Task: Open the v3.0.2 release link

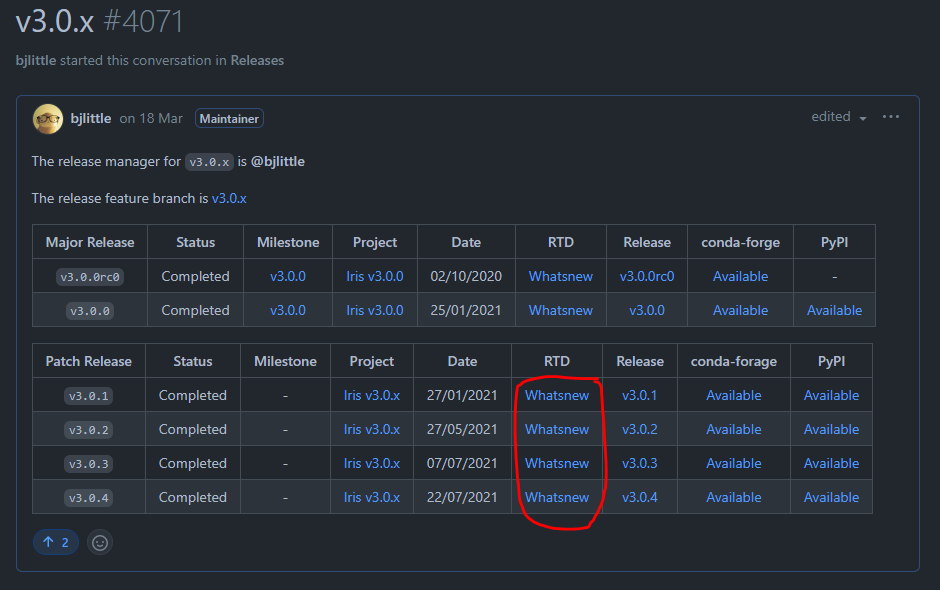Action: 640,430
